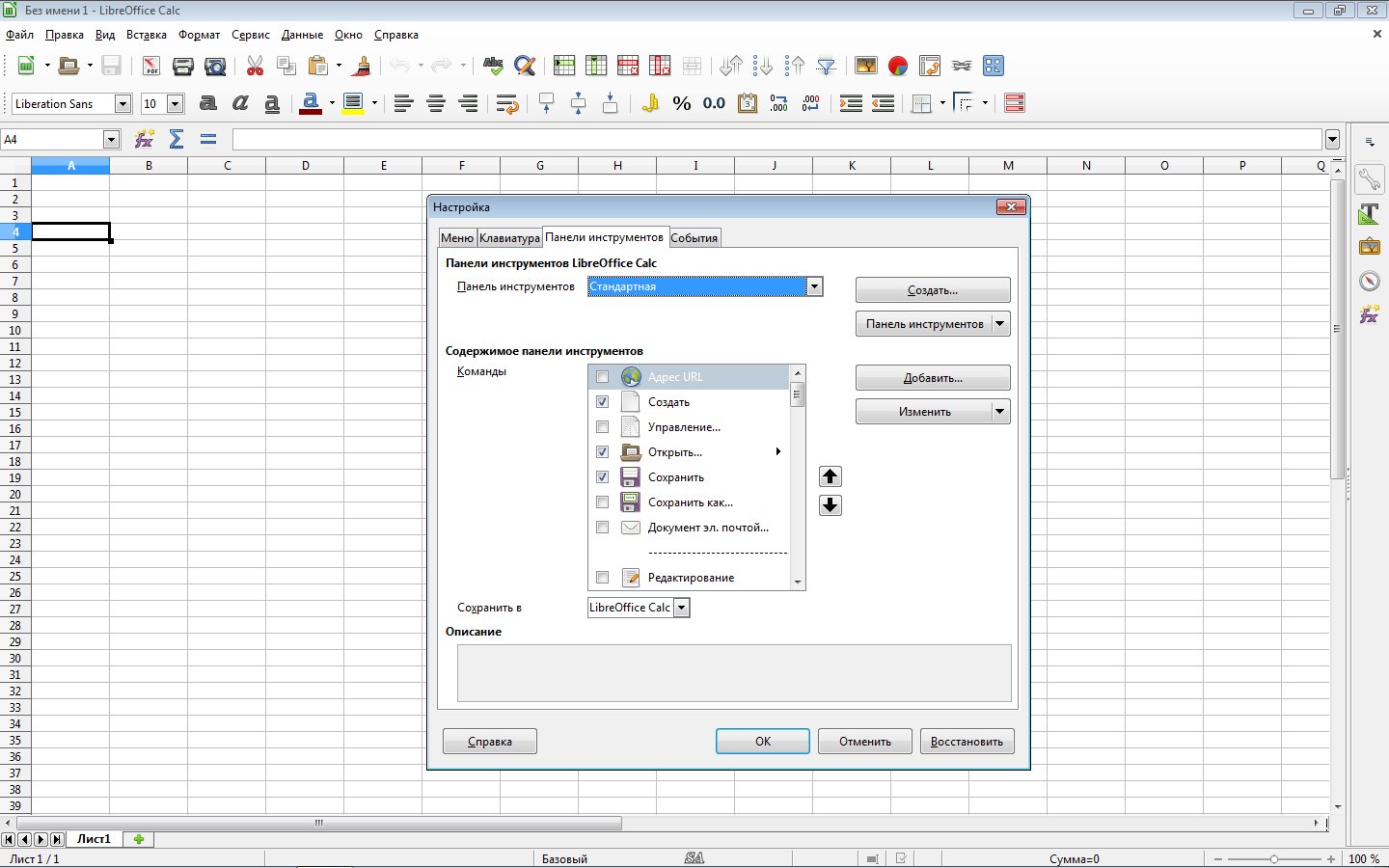Insert an image via toolbar icon
Screen dimensions: 1389x868
(x=866, y=66)
